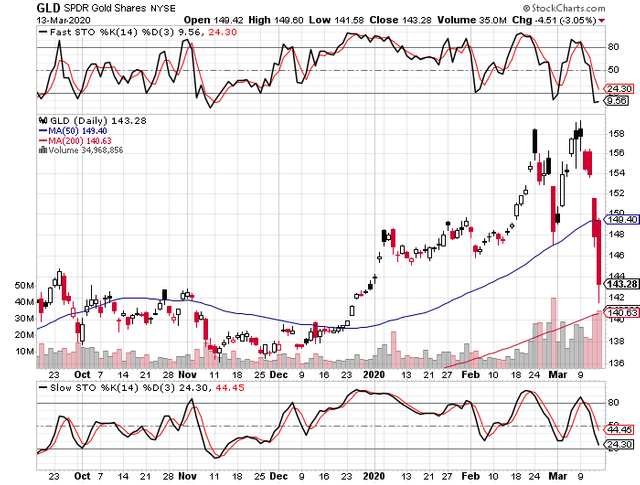
Task: Click the date 13-Mar-2020
Action: pos(63,20)
